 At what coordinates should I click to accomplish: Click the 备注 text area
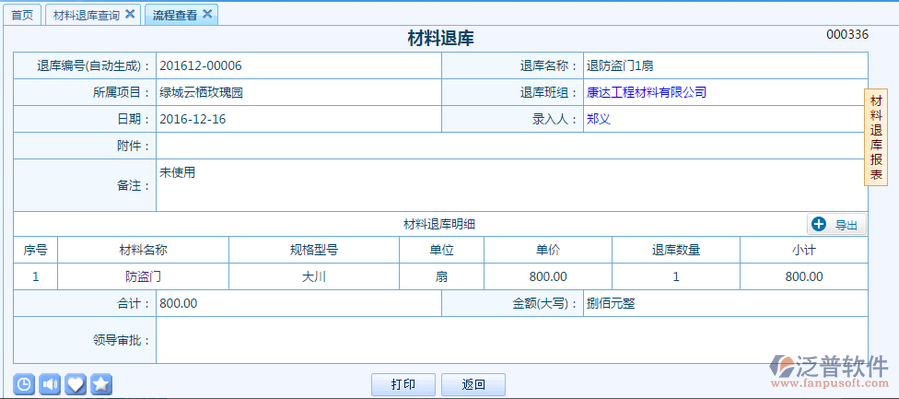point(511,185)
